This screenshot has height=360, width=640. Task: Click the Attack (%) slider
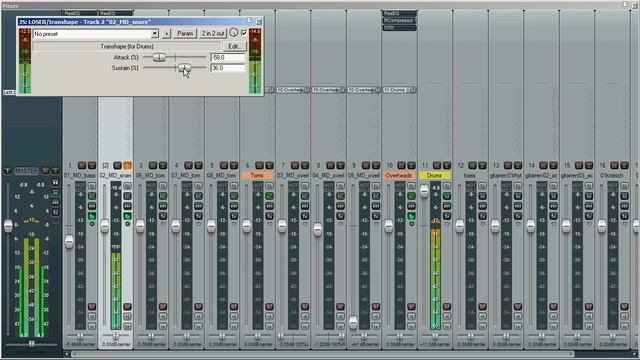click(x=175, y=57)
